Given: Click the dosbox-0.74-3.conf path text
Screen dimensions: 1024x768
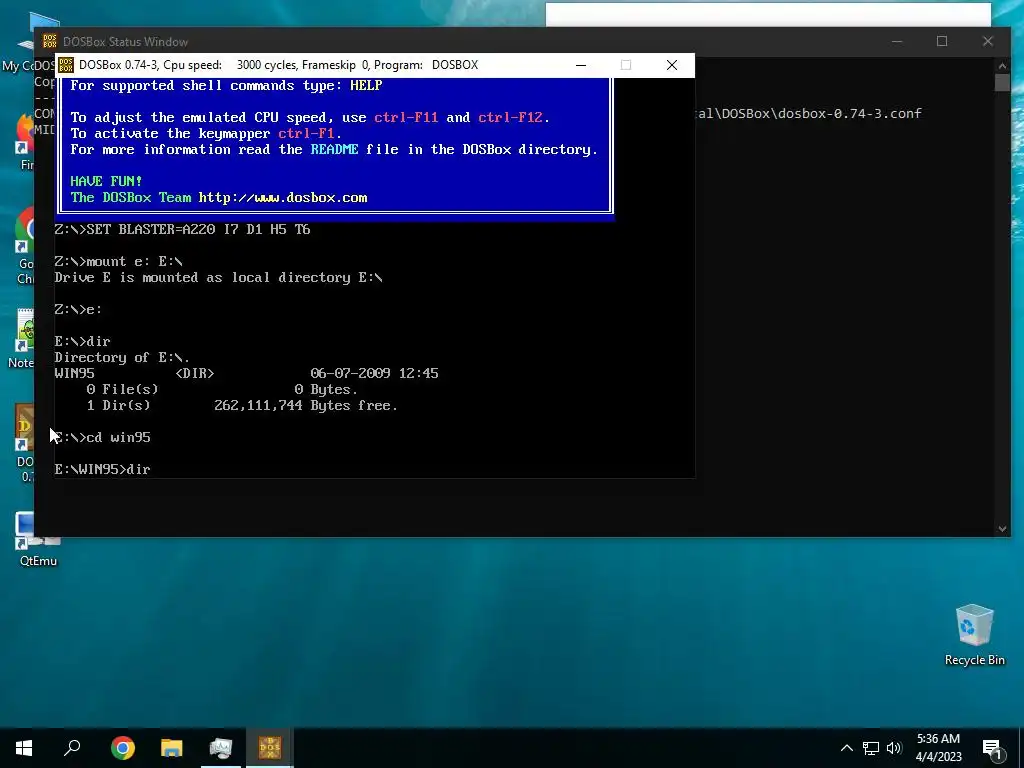Looking at the screenshot, I should pos(808,113).
